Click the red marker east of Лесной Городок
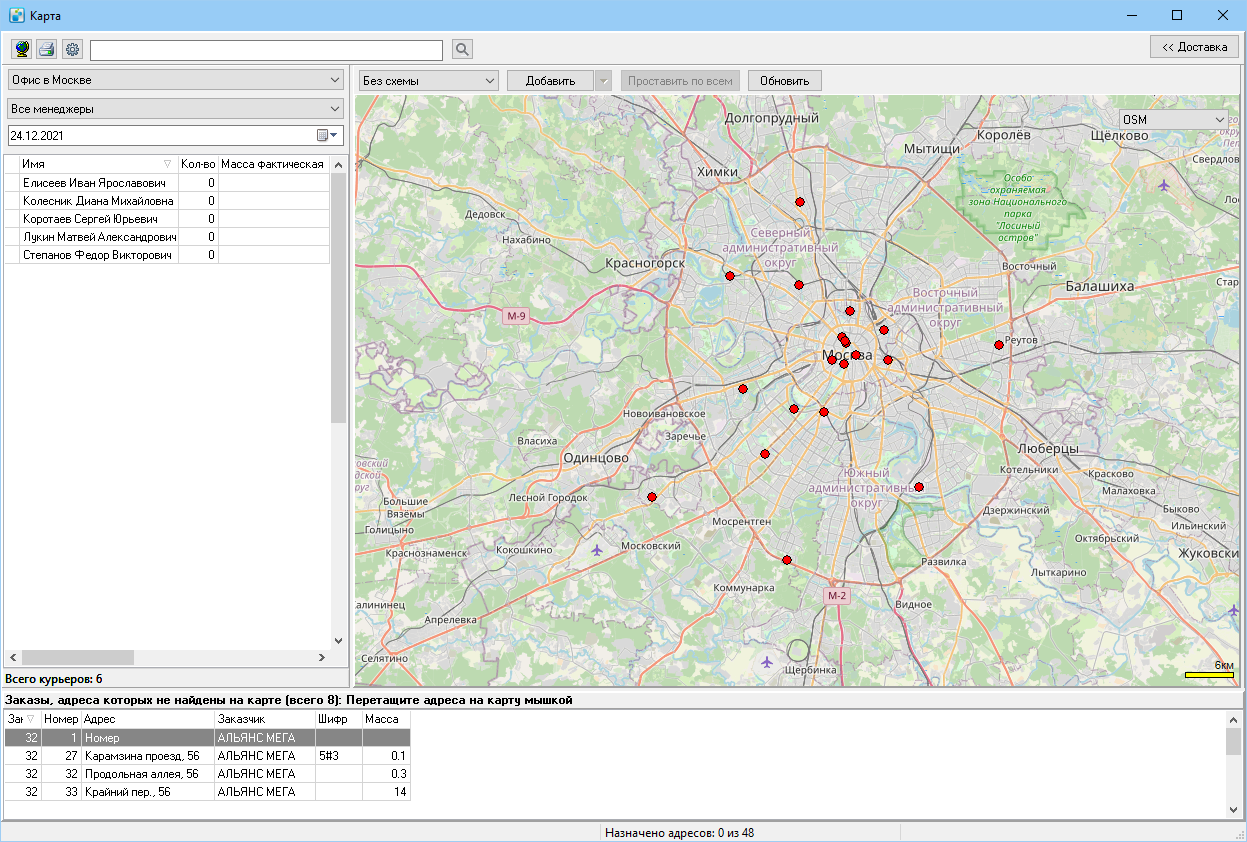Screen dimensions: 1247x842 pos(652,497)
